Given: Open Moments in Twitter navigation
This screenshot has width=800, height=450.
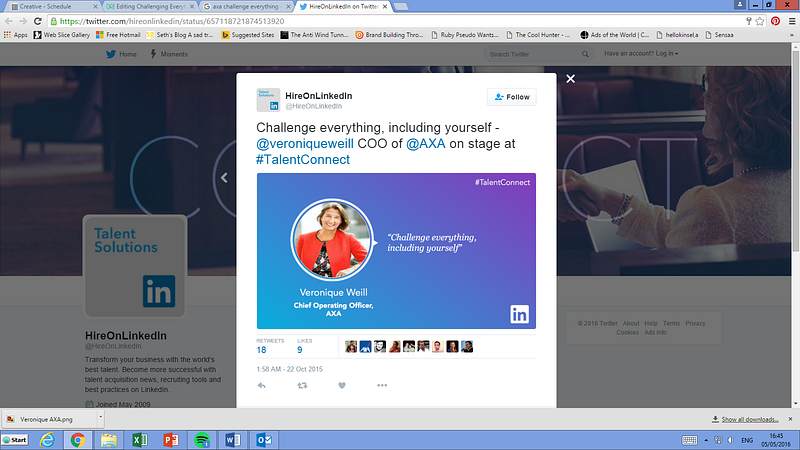Looking at the screenshot, I should tap(169, 54).
